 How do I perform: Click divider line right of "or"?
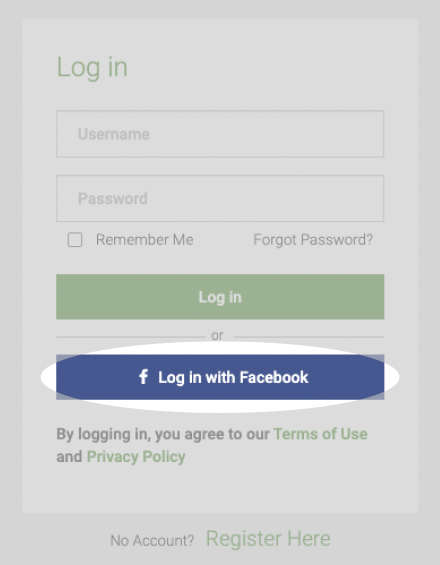[x=309, y=337]
